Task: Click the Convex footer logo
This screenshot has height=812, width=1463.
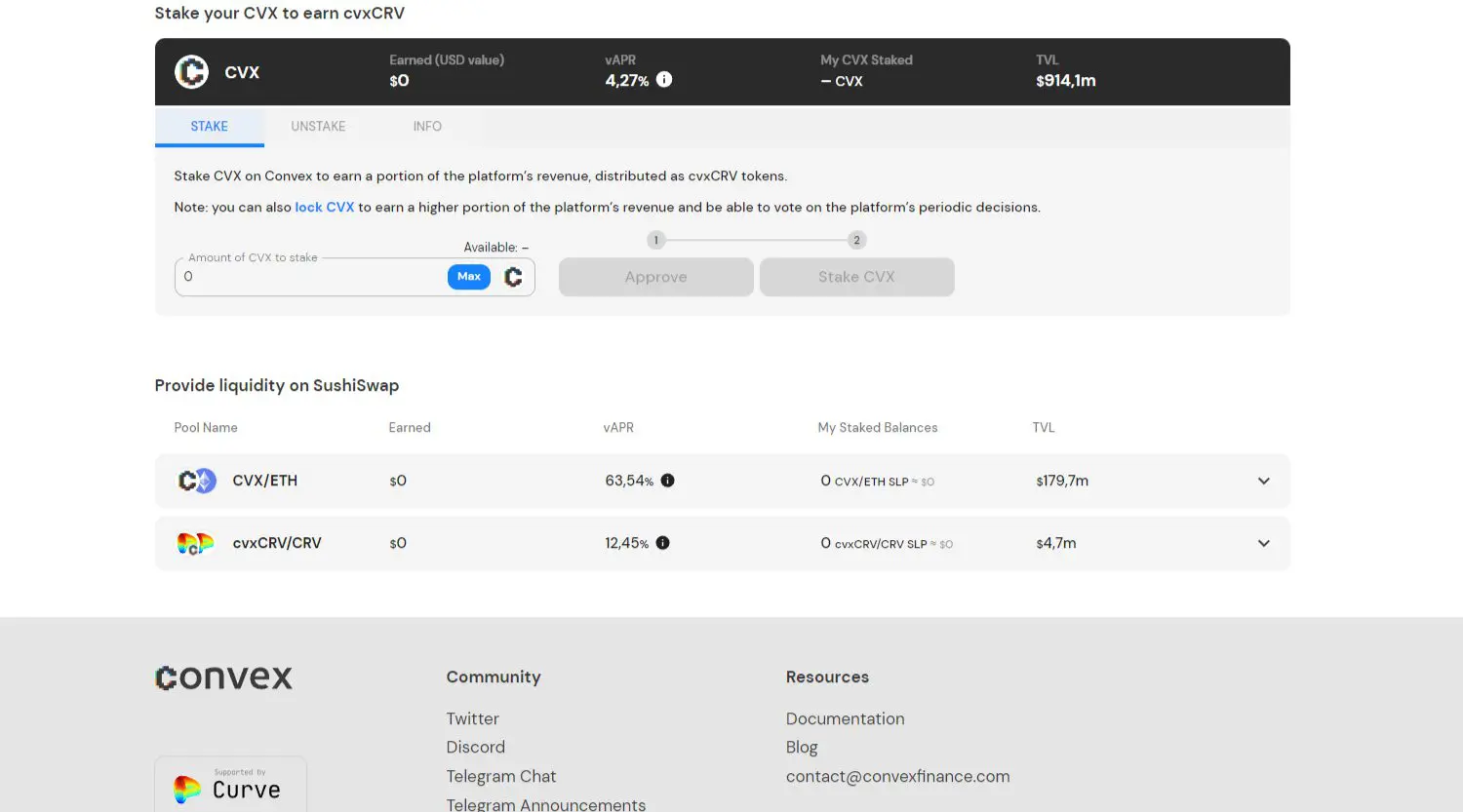Action: click(x=223, y=677)
